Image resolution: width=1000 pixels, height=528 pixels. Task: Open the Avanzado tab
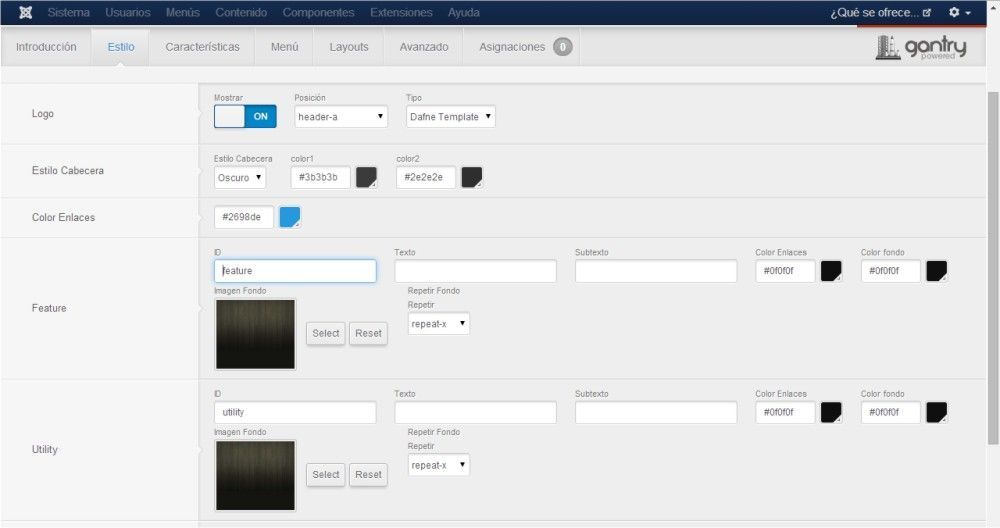[423, 47]
